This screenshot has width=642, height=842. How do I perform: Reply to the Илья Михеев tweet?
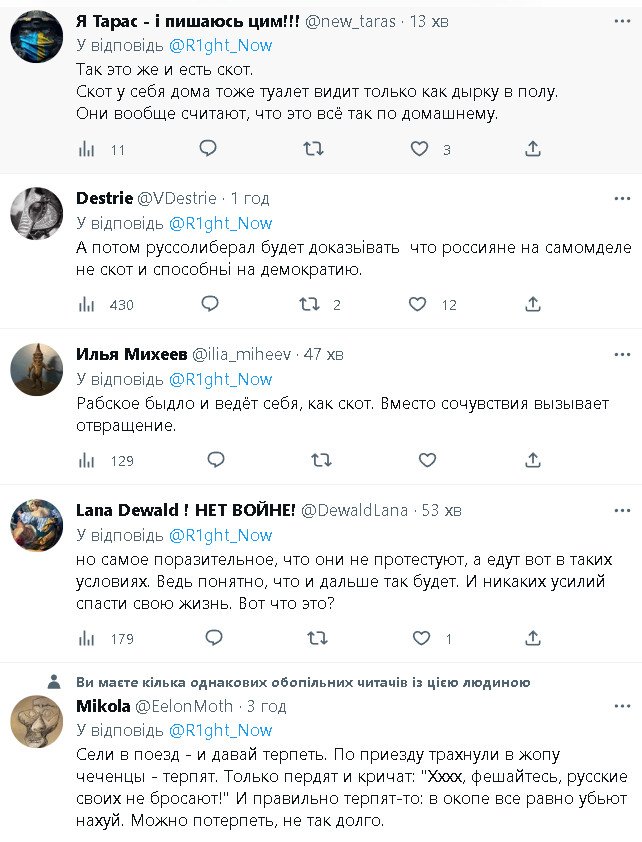tap(215, 460)
